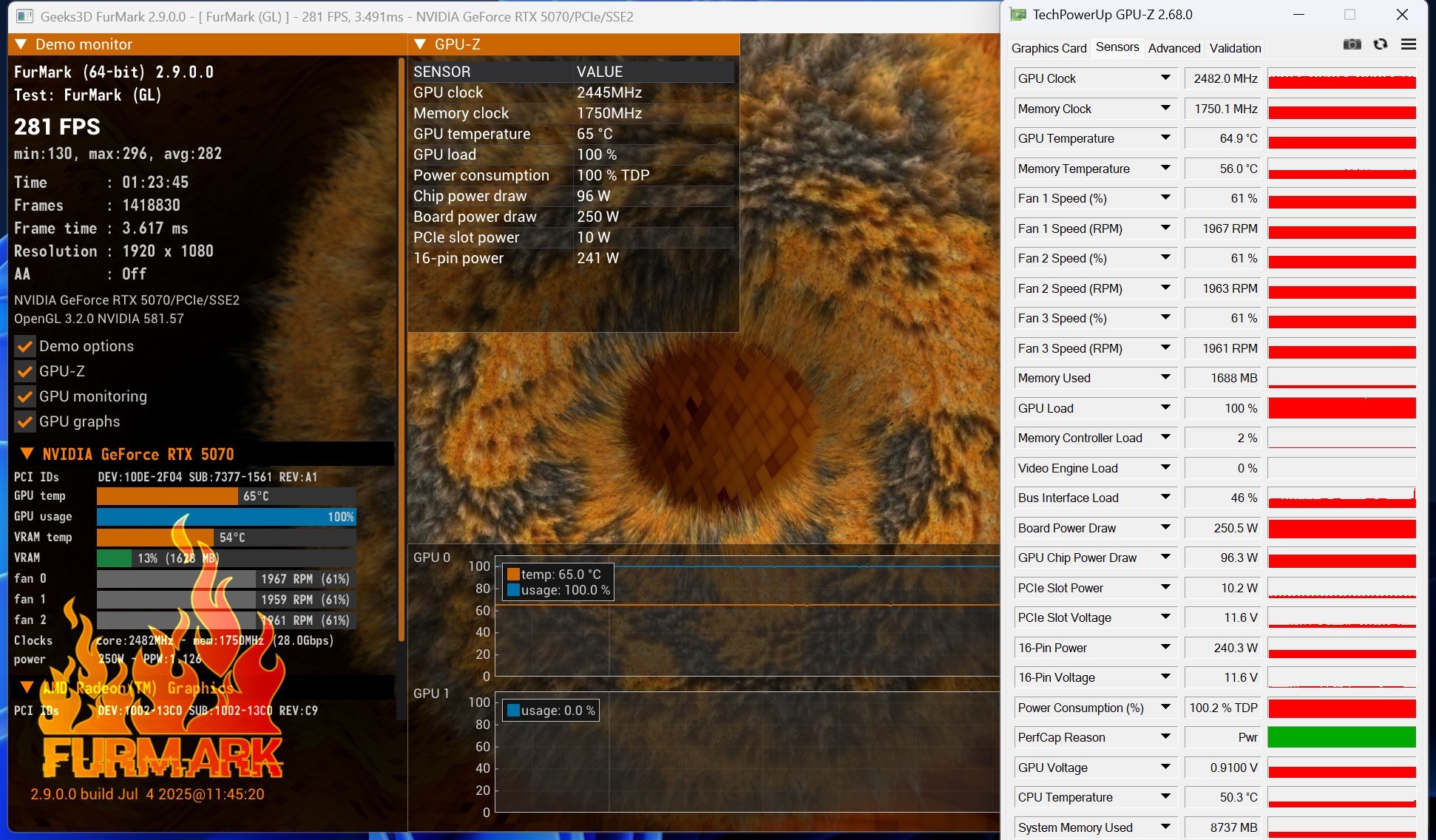The height and width of the screenshot is (840, 1436).
Task: Click the Demo monitor panel scrollbar
Action: point(402,348)
